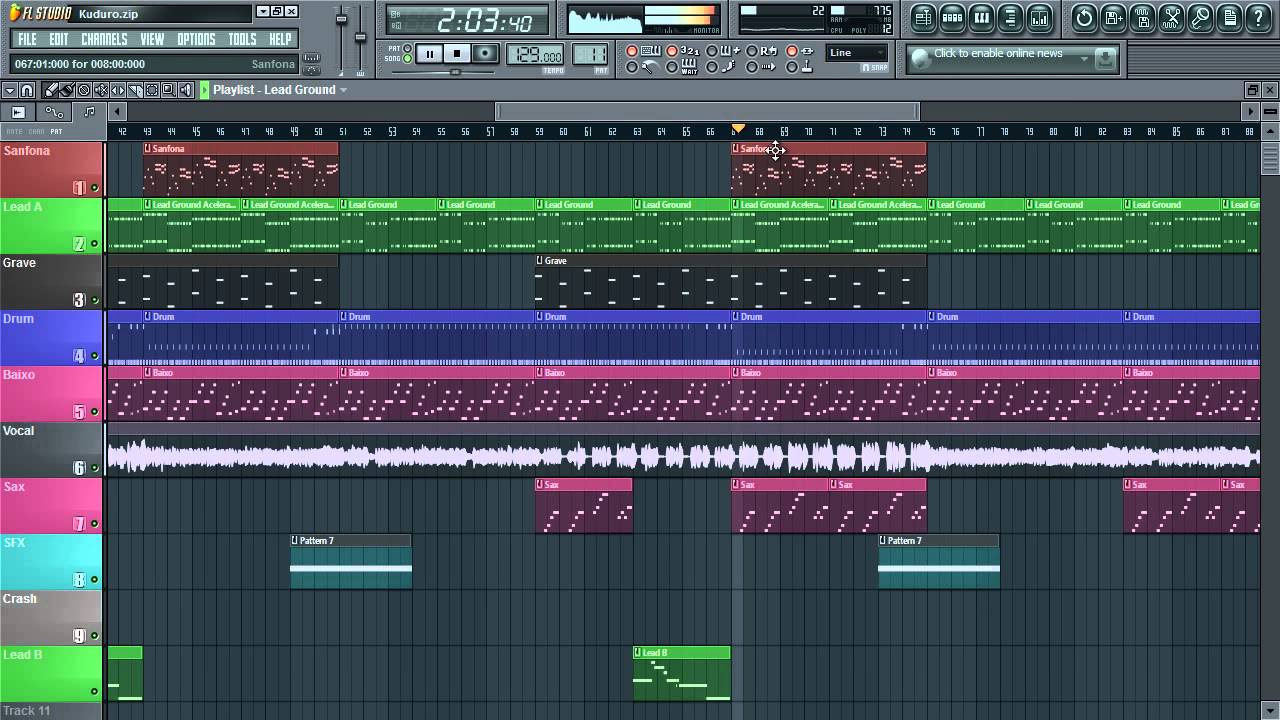Pause playback with the pause button
Viewport: 1280px width, 720px height.
point(429,54)
